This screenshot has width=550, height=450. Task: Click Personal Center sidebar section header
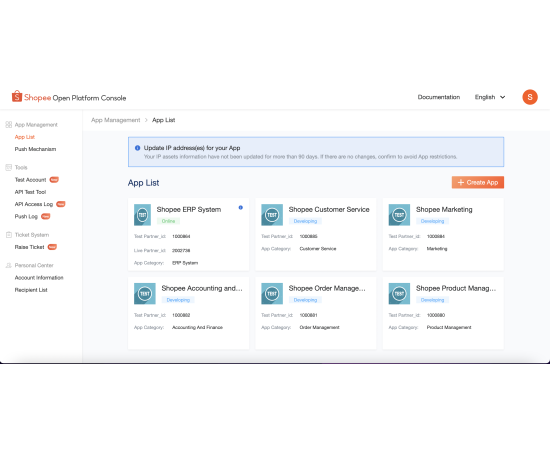[34, 265]
